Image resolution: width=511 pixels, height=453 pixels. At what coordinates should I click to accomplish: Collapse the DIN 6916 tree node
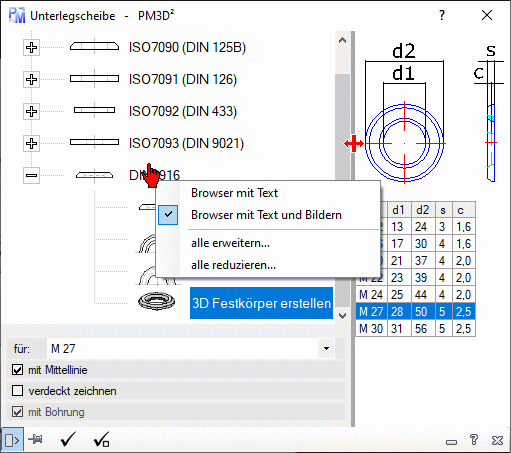pos(31,175)
